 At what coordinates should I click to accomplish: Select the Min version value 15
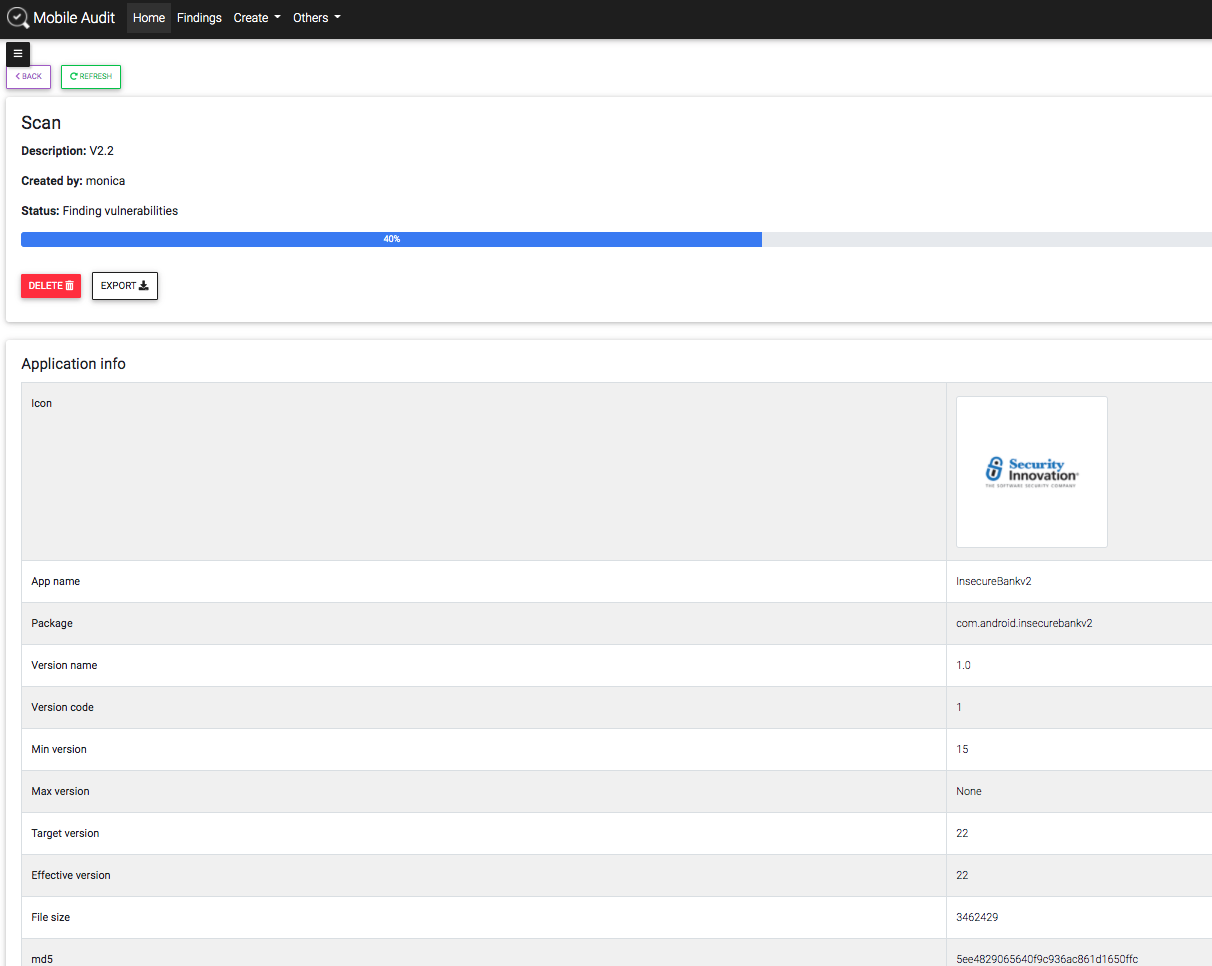click(962, 749)
